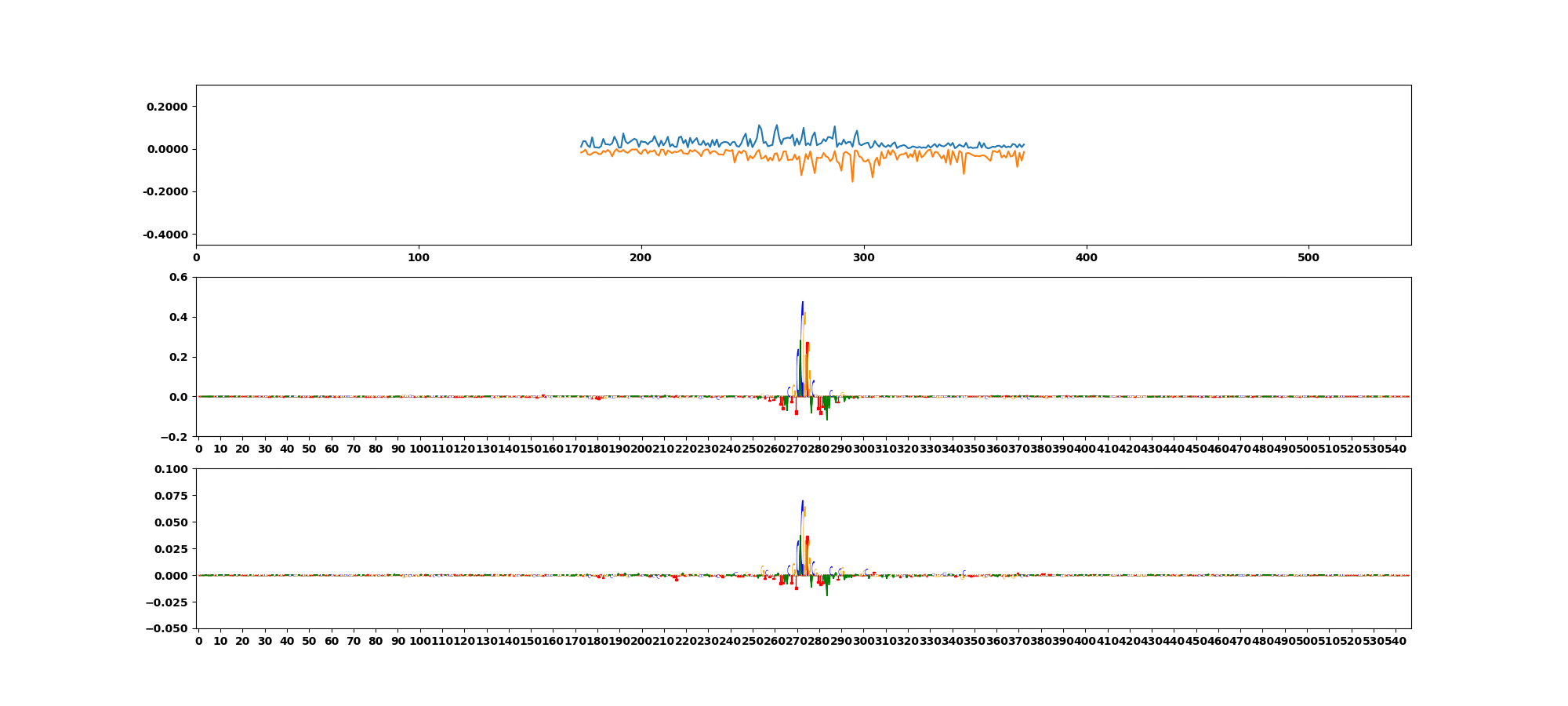Click the 50 x-axis tick label in bottom plot

(309, 641)
